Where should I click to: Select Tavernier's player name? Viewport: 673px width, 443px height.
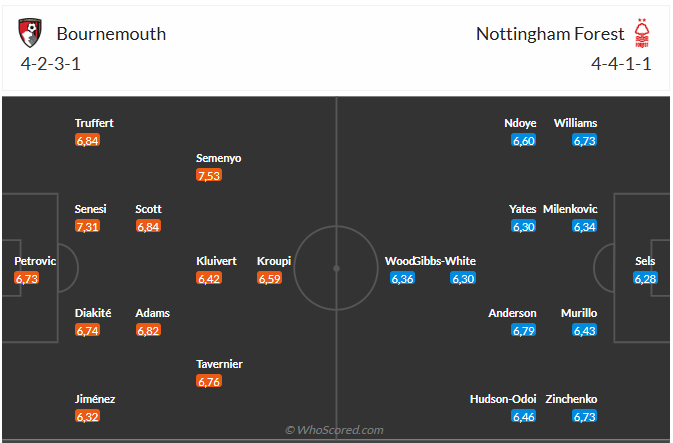point(219,364)
